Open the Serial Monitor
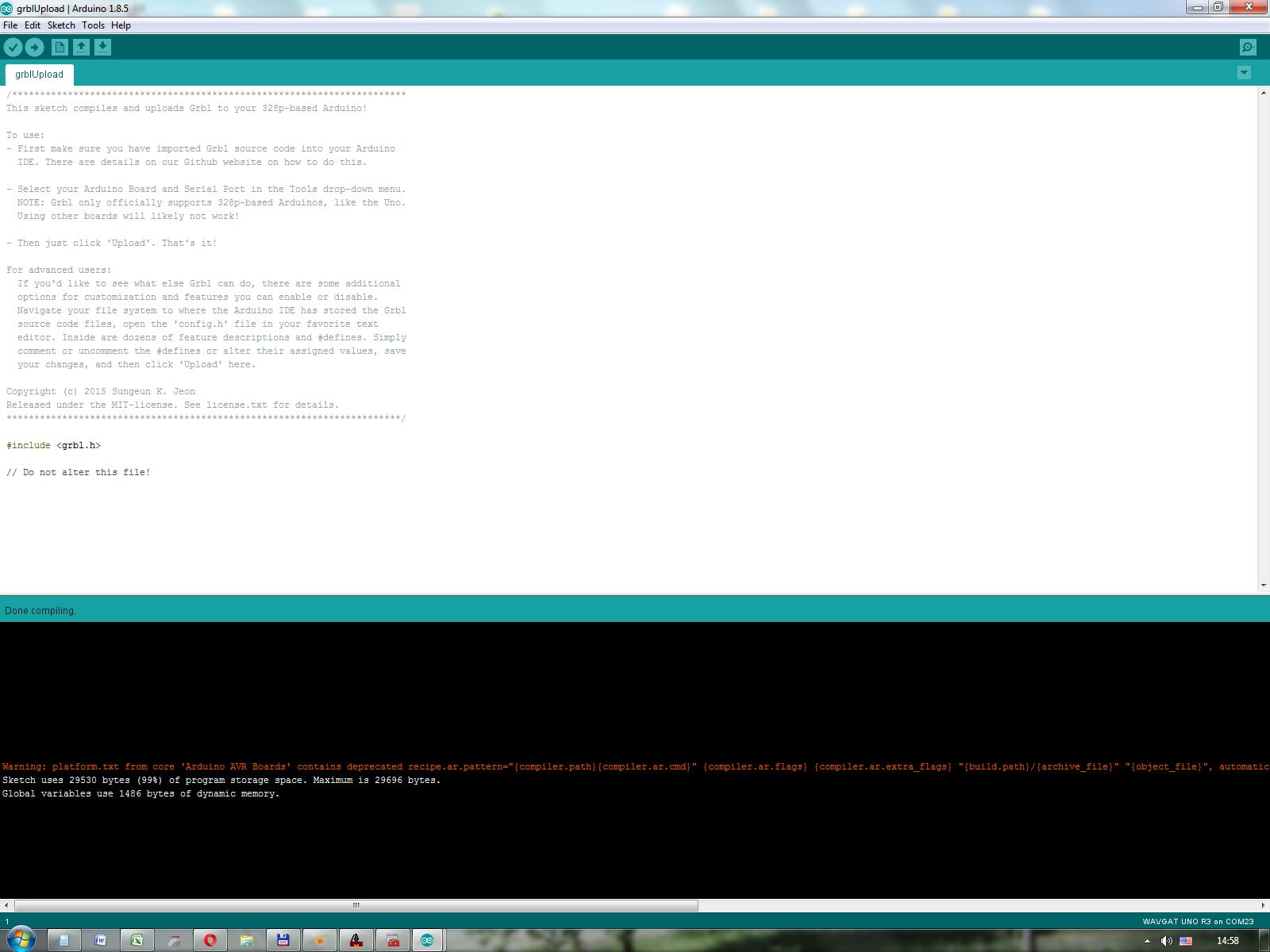 [x=1248, y=48]
